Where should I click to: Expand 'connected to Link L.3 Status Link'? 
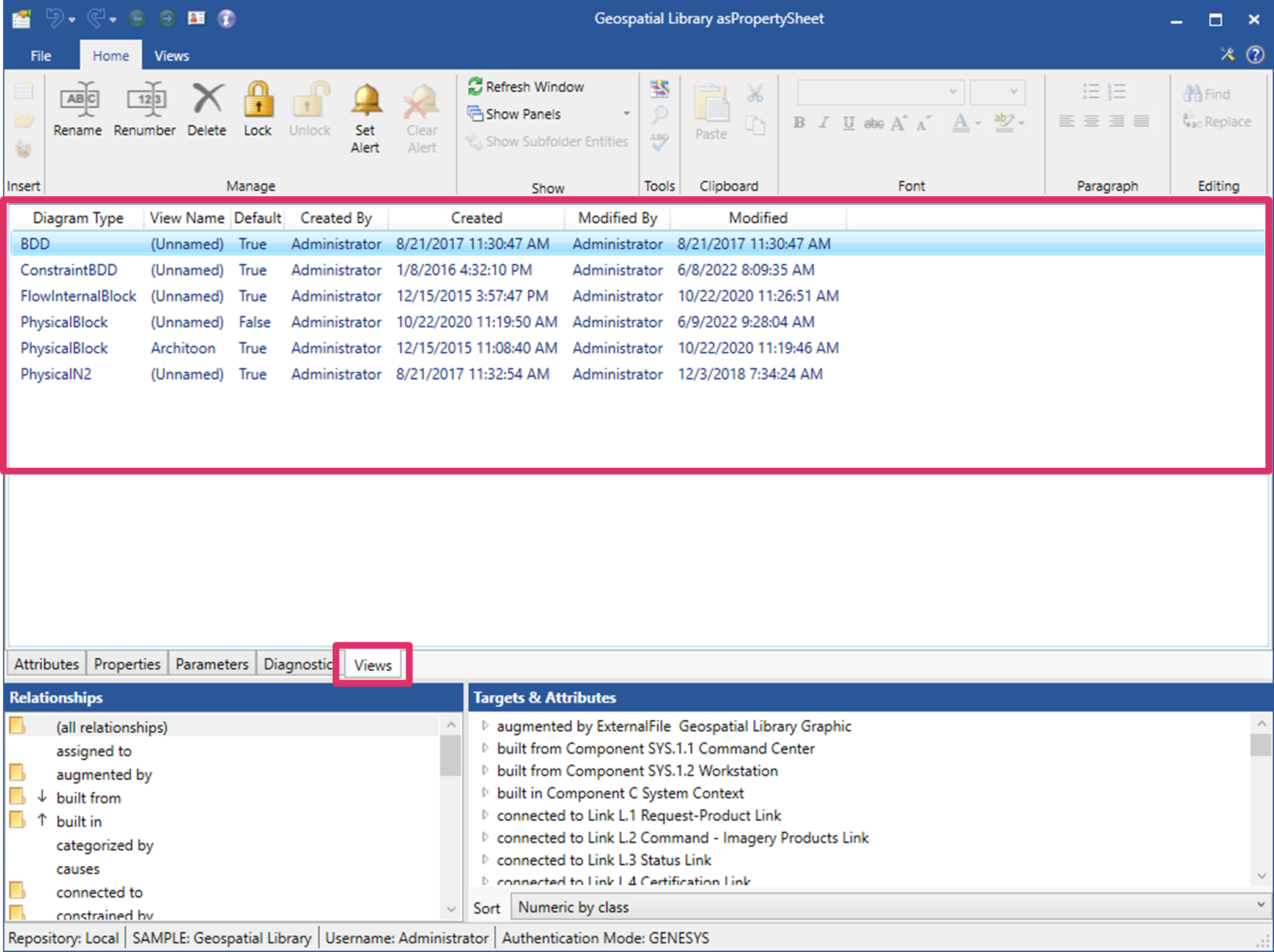click(485, 860)
